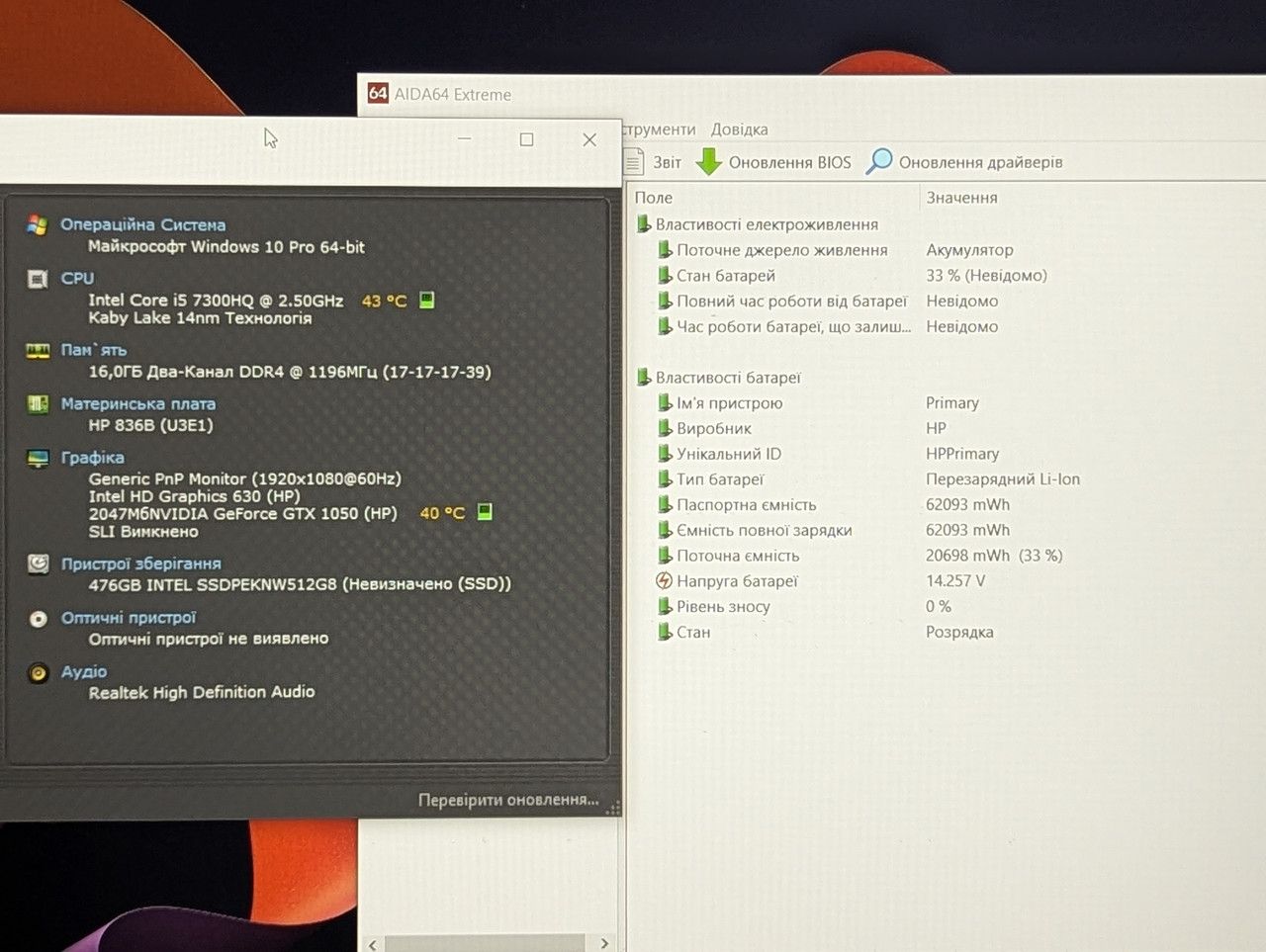Click the GPU temperature indicator next to 40 °C
Viewport: 1266px width, 952px height.
[485, 511]
